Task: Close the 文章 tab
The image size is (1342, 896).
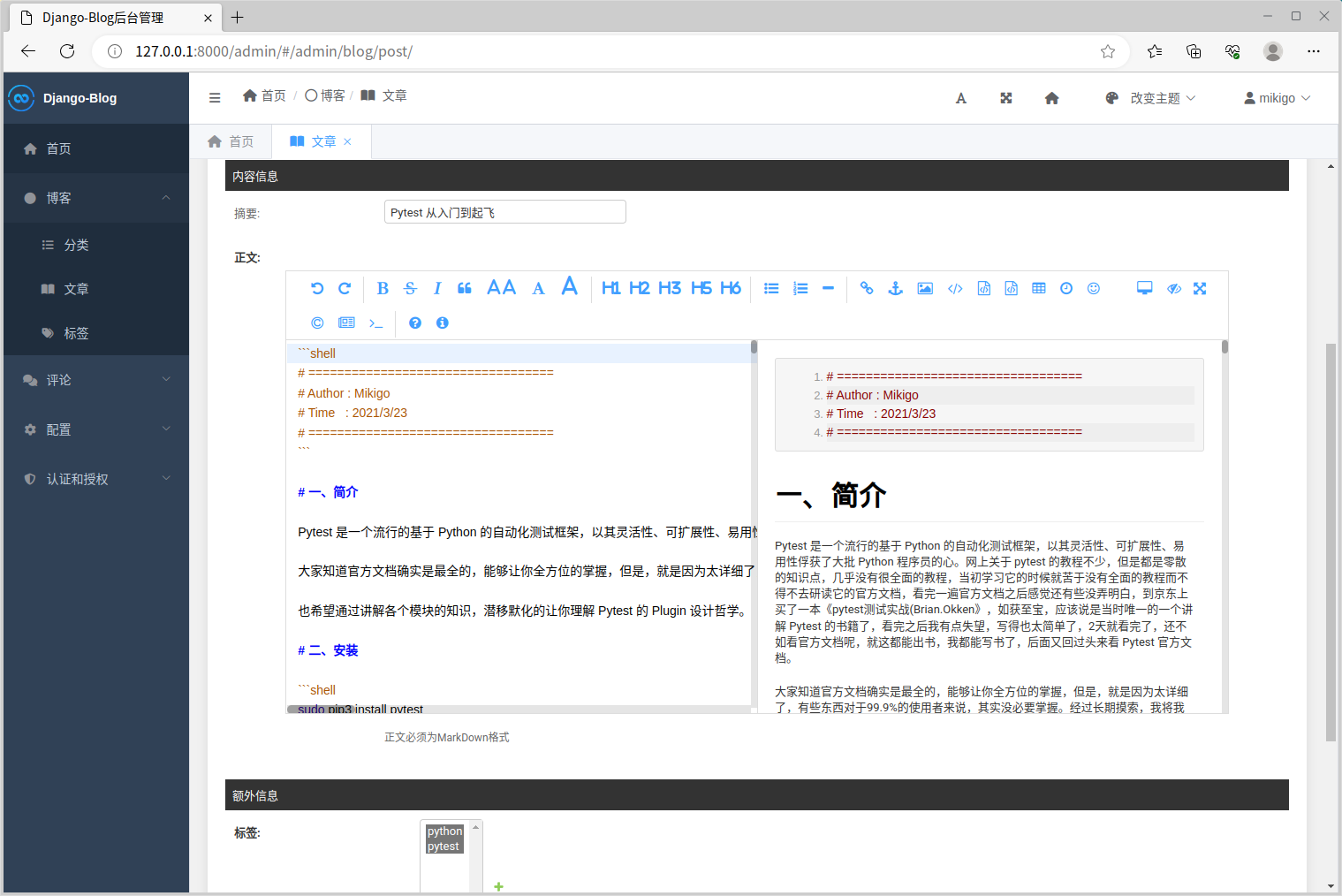Action: [x=347, y=141]
